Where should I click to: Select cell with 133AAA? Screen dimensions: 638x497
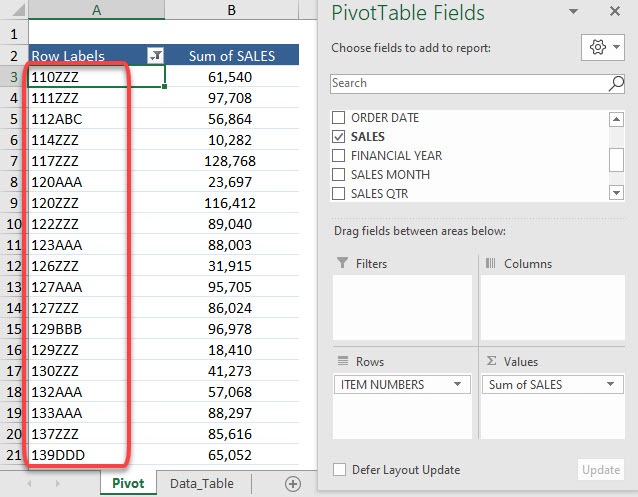click(x=96, y=413)
